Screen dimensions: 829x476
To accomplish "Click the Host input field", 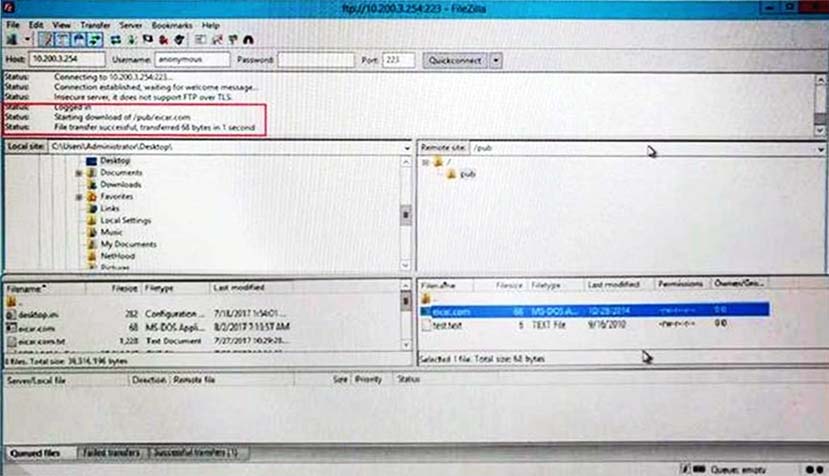I will point(67,59).
